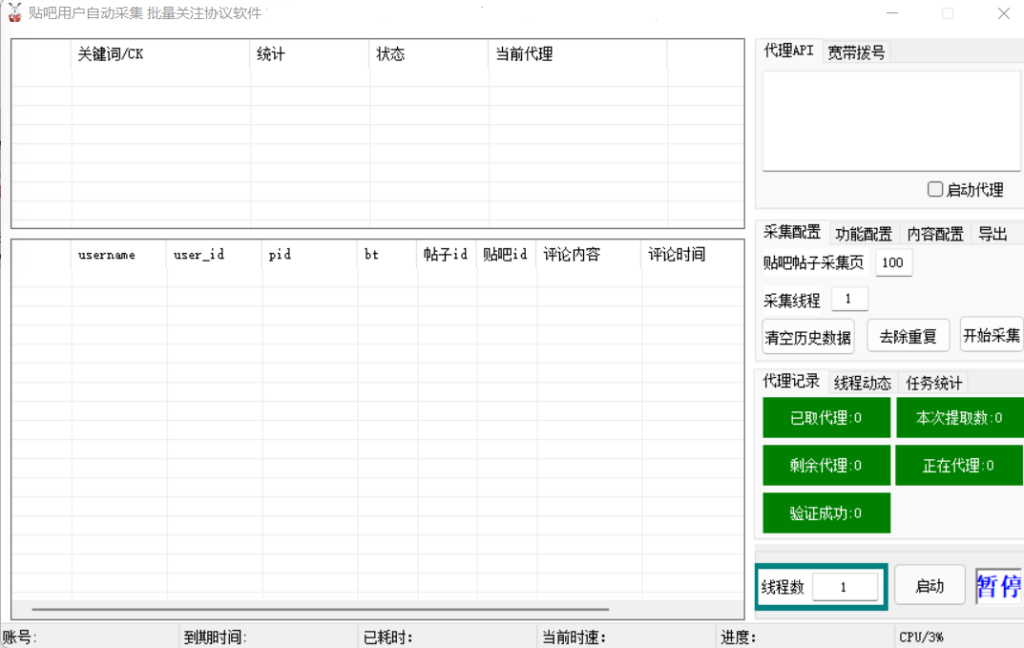
Task: Enable the 启动代理 checkbox
Action: pyautogui.click(x=936, y=189)
